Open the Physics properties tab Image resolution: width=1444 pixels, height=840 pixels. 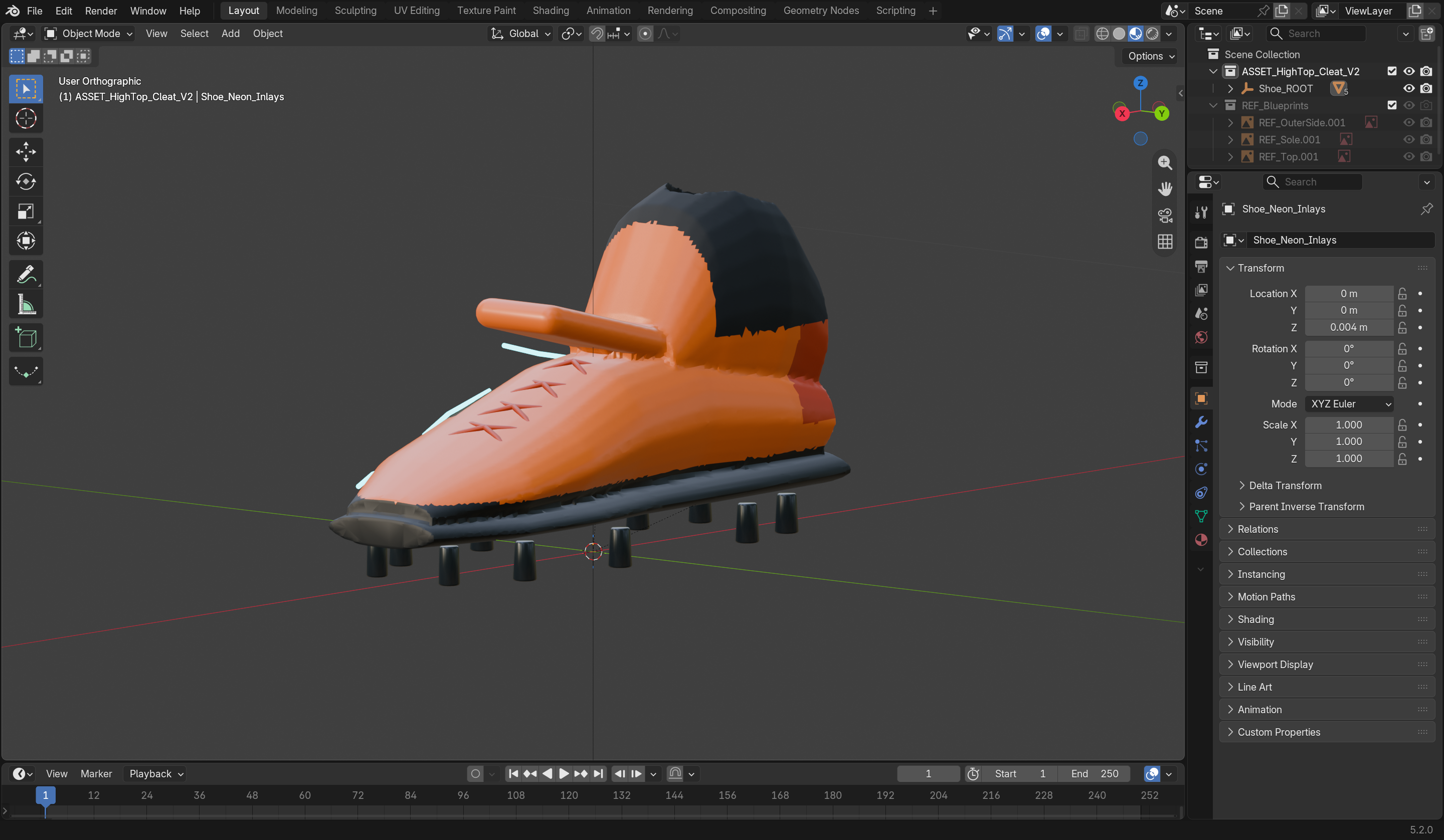click(x=1201, y=469)
